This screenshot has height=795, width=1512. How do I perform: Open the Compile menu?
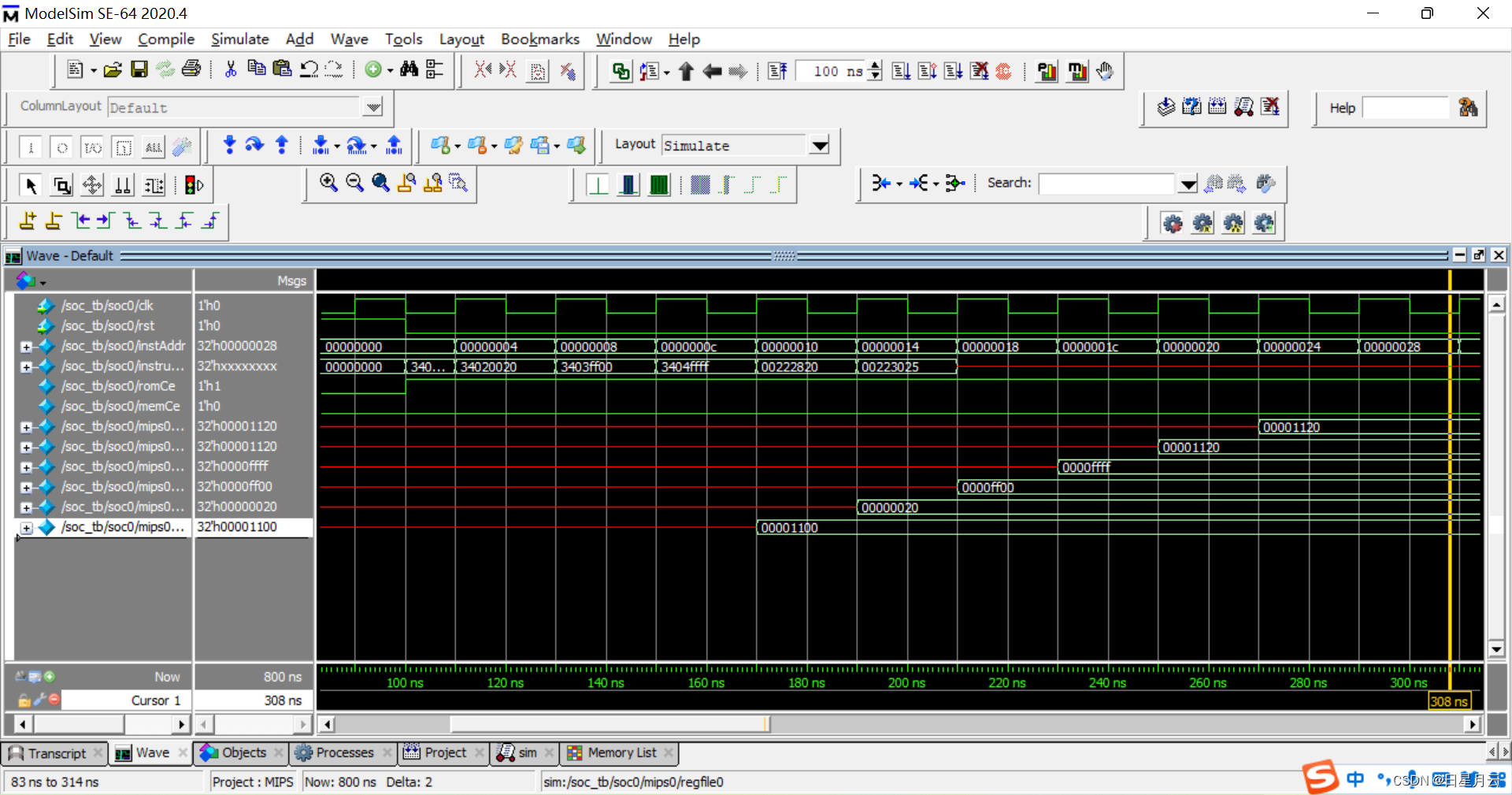pyautogui.click(x=165, y=39)
